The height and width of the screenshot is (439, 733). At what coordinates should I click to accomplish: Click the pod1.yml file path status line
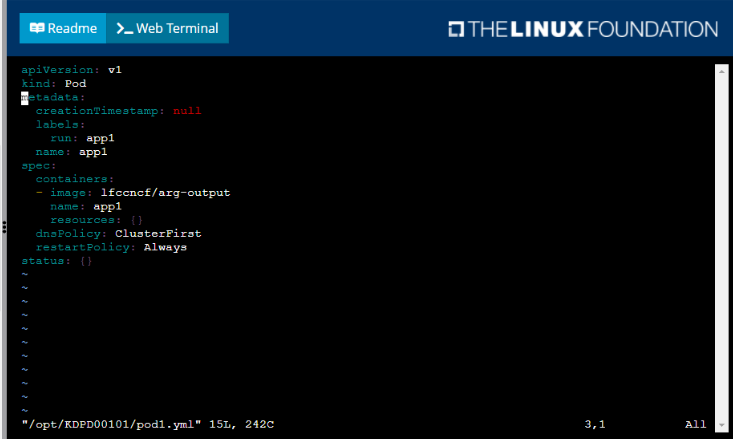(148, 425)
